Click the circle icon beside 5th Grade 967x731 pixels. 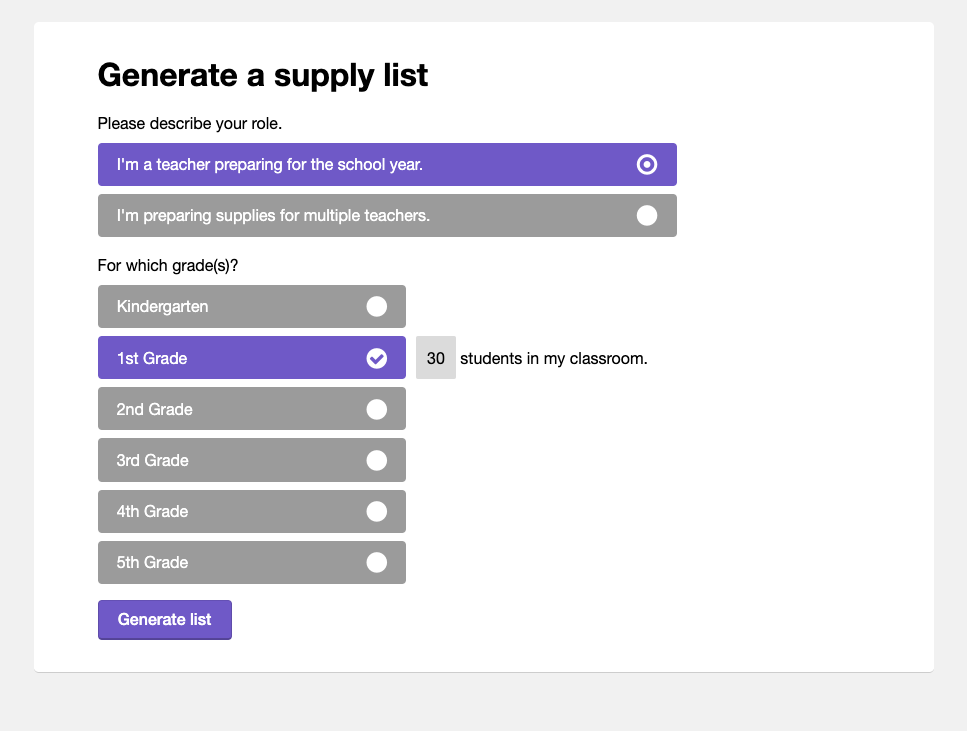click(x=376, y=563)
